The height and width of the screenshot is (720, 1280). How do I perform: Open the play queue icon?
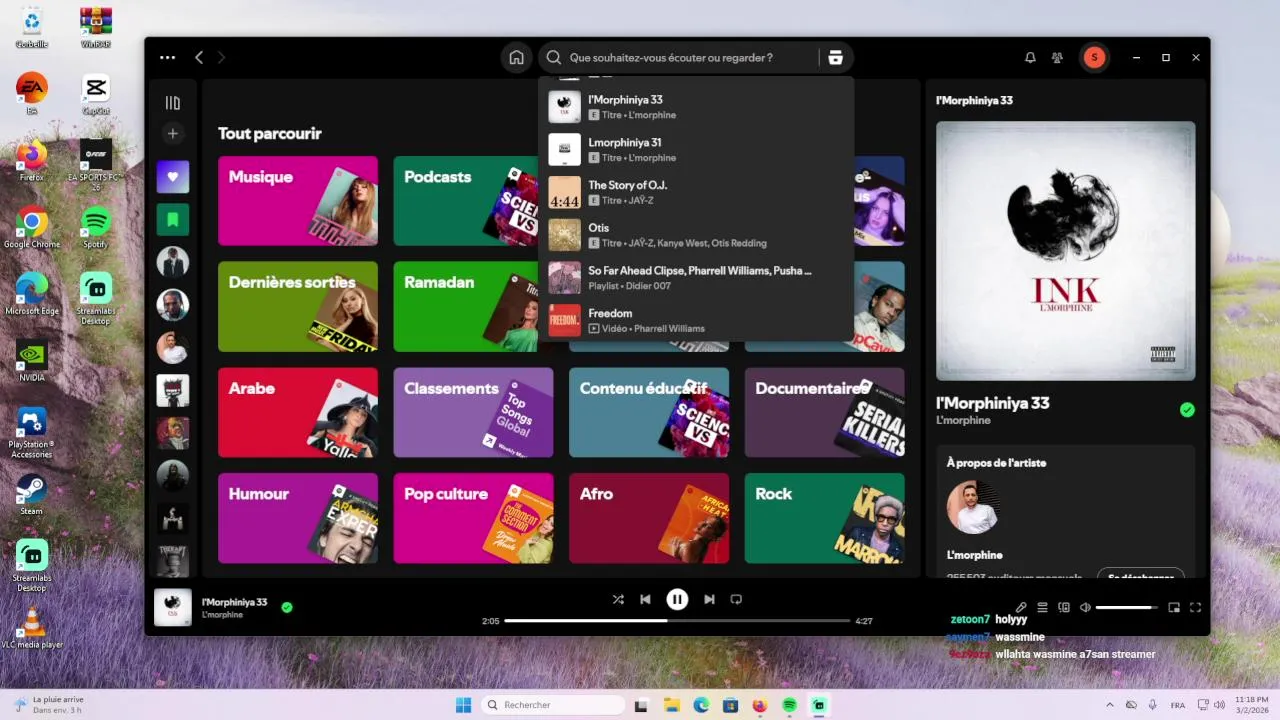tap(1042, 607)
